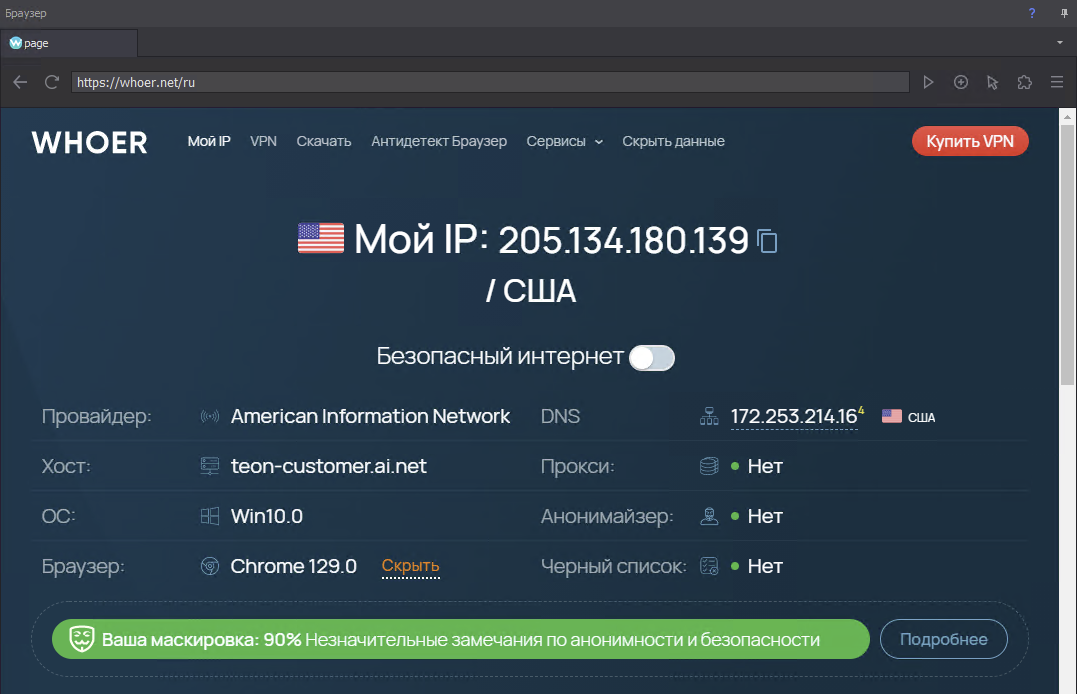Open the Скрыть данные menu item
Viewport: 1077px width, 694px height.
673,141
